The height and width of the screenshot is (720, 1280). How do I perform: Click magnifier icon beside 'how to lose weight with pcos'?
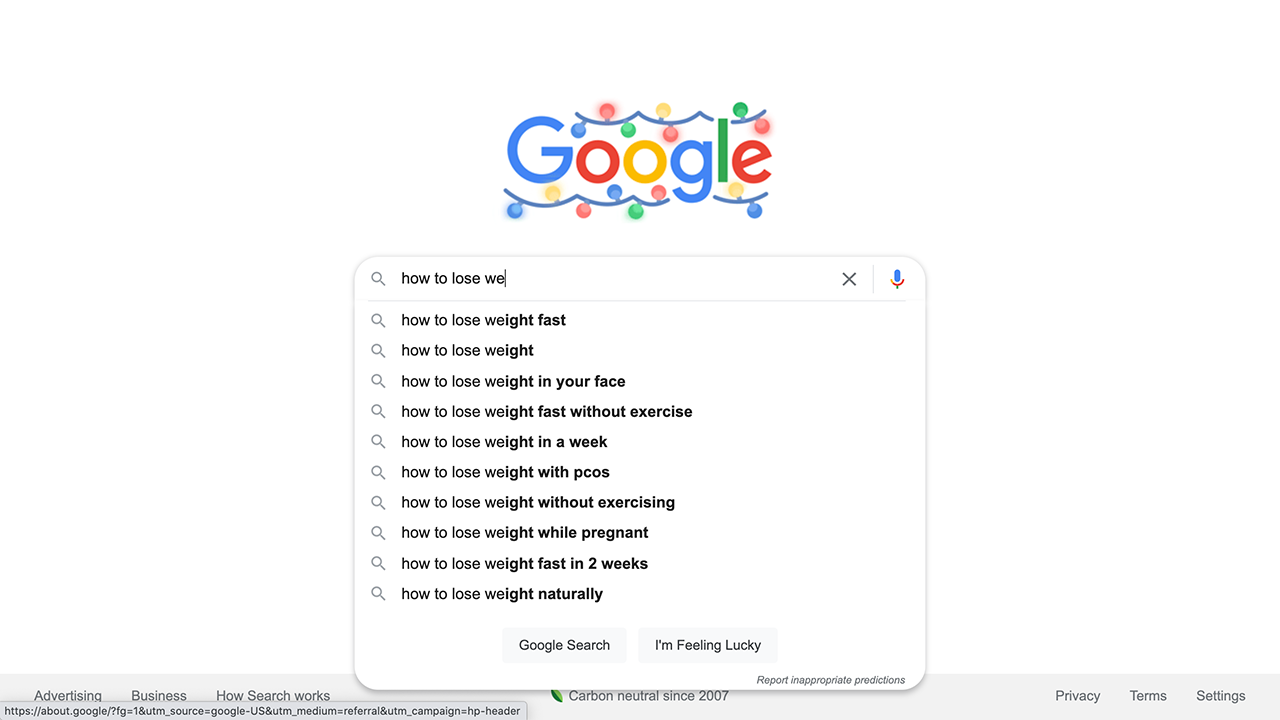pyautogui.click(x=378, y=472)
